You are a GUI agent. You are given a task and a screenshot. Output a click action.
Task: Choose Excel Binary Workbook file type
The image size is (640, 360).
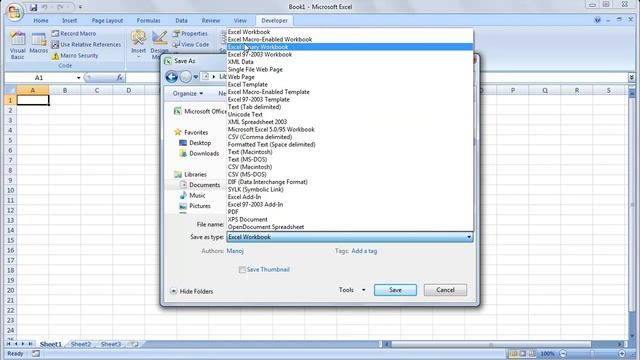[x=350, y=47]
